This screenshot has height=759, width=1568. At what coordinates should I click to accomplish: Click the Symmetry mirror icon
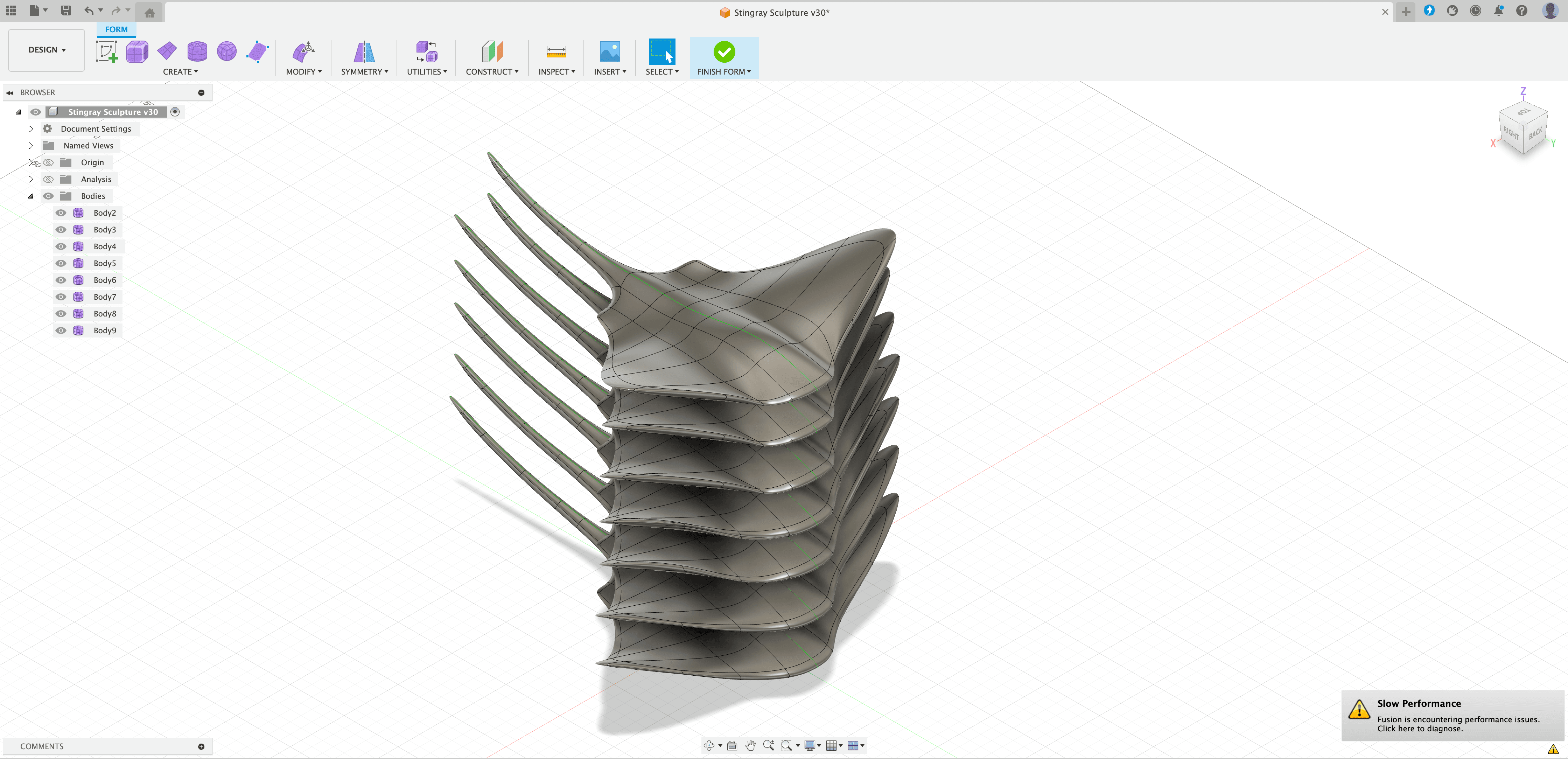pyautogui.click(x=364, y=52)
